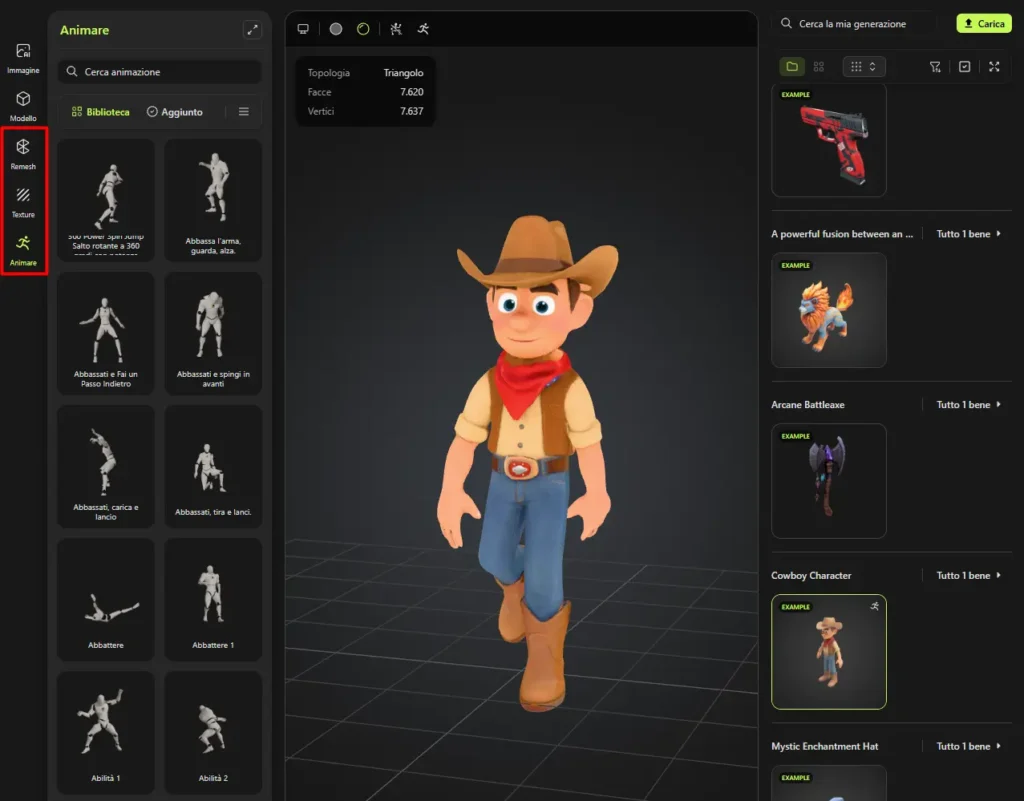Viewport: 1024px width, 801px height.
Task: Open the animation list options menu
Action: [243, 111]
